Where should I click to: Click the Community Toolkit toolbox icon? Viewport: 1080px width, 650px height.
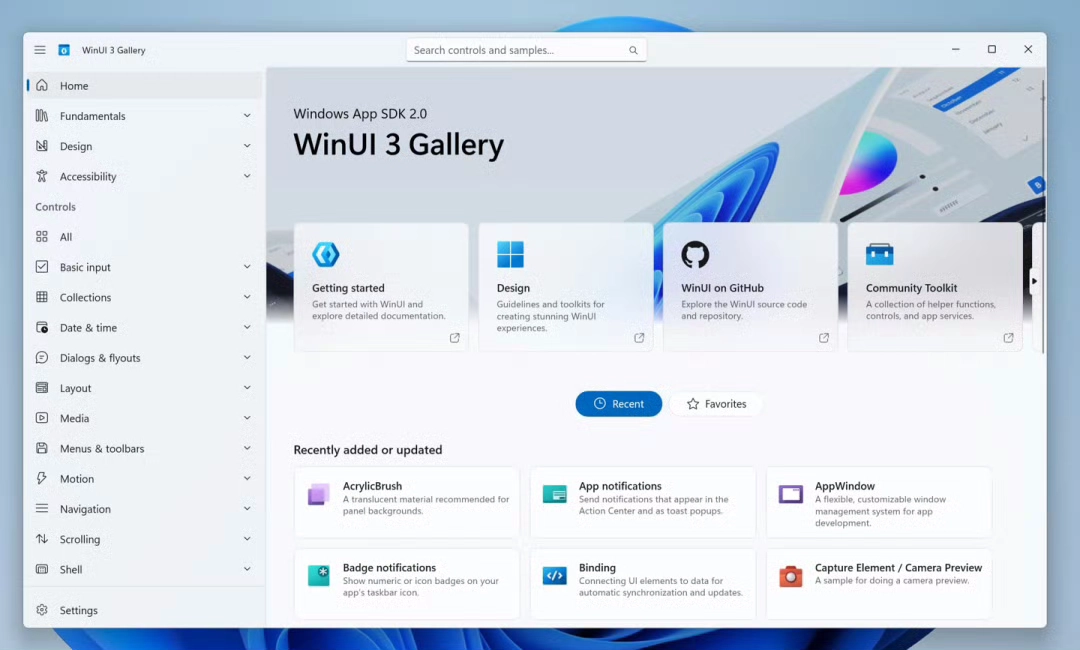pyautogui.click(x=880, y=254)
